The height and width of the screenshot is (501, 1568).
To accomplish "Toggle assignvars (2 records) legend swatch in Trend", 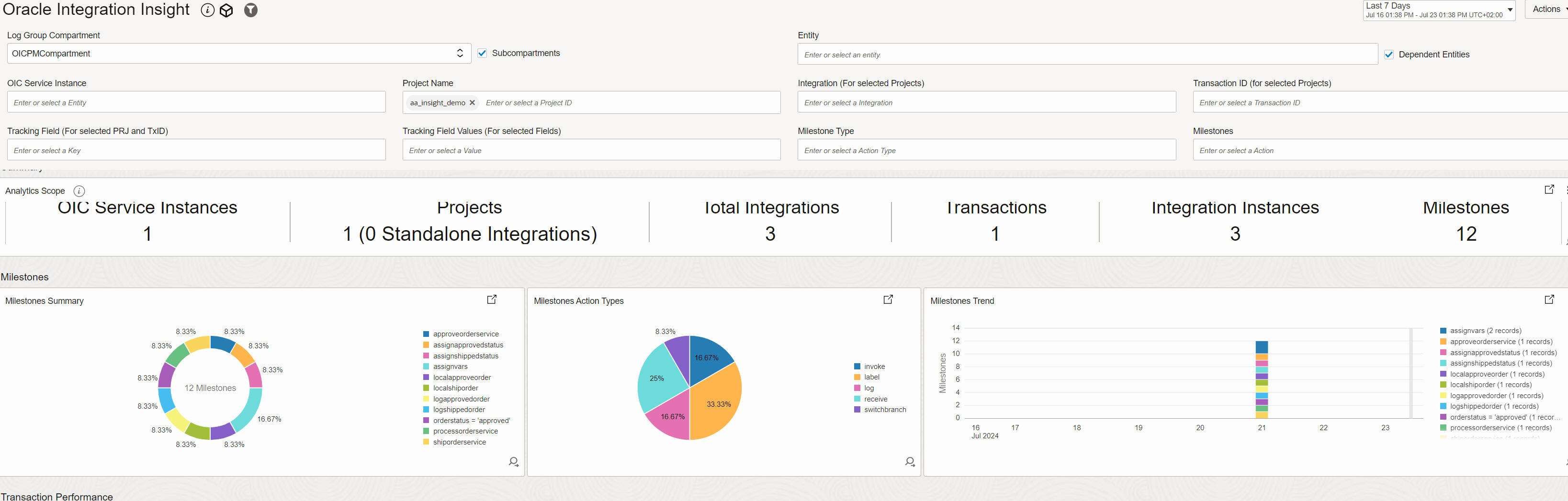I will click(1443, 331).
